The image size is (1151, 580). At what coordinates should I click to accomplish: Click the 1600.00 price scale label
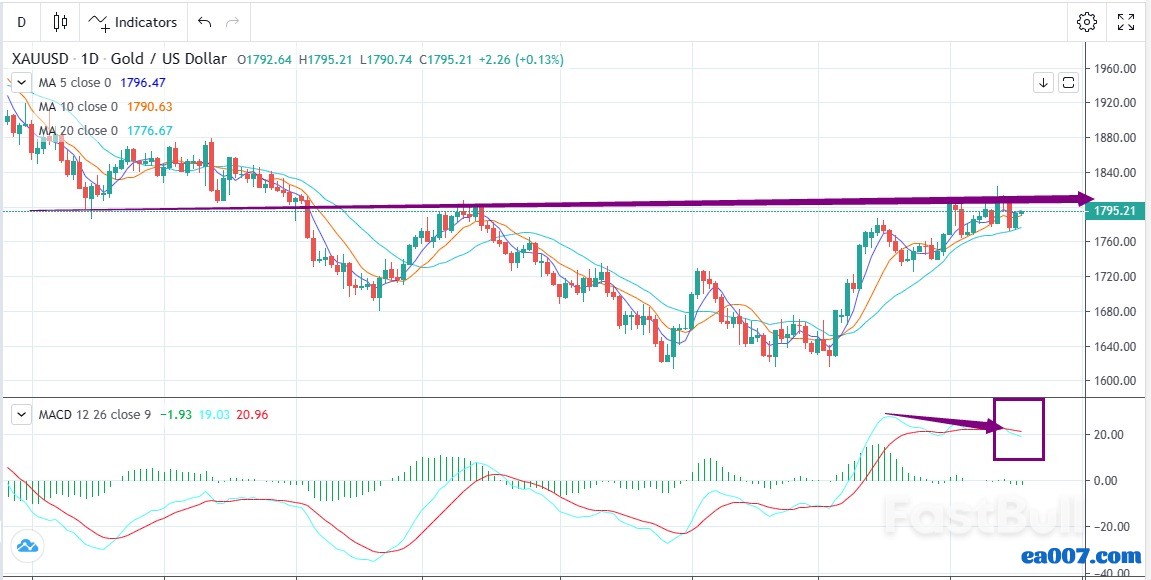(x=1115, y=381)
